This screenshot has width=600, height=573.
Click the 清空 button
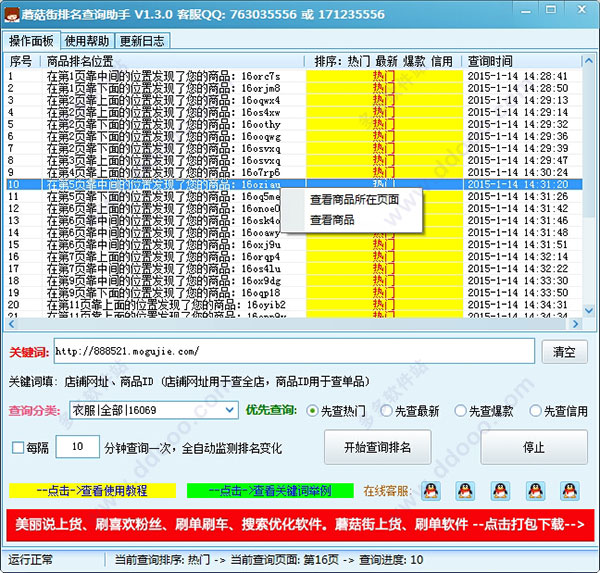(564, 352)
